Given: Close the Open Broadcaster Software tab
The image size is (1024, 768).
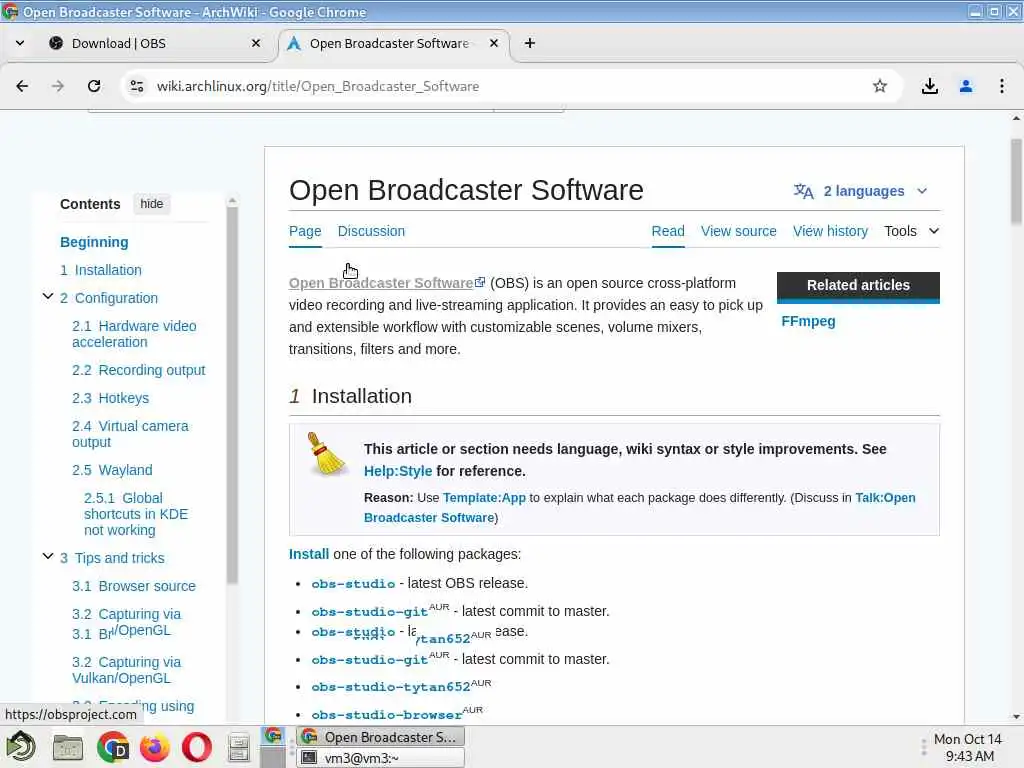Looking at the screenshot, I should [494, 43].
